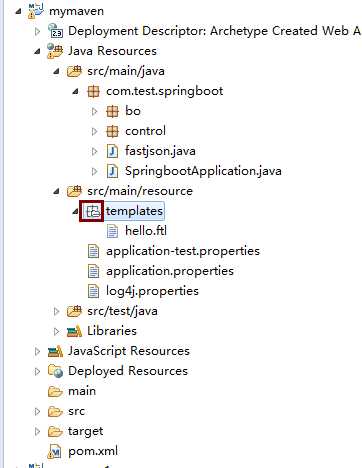362x468 pixels.
Task: Click the target folder icon
Action: tap(55, 431)
